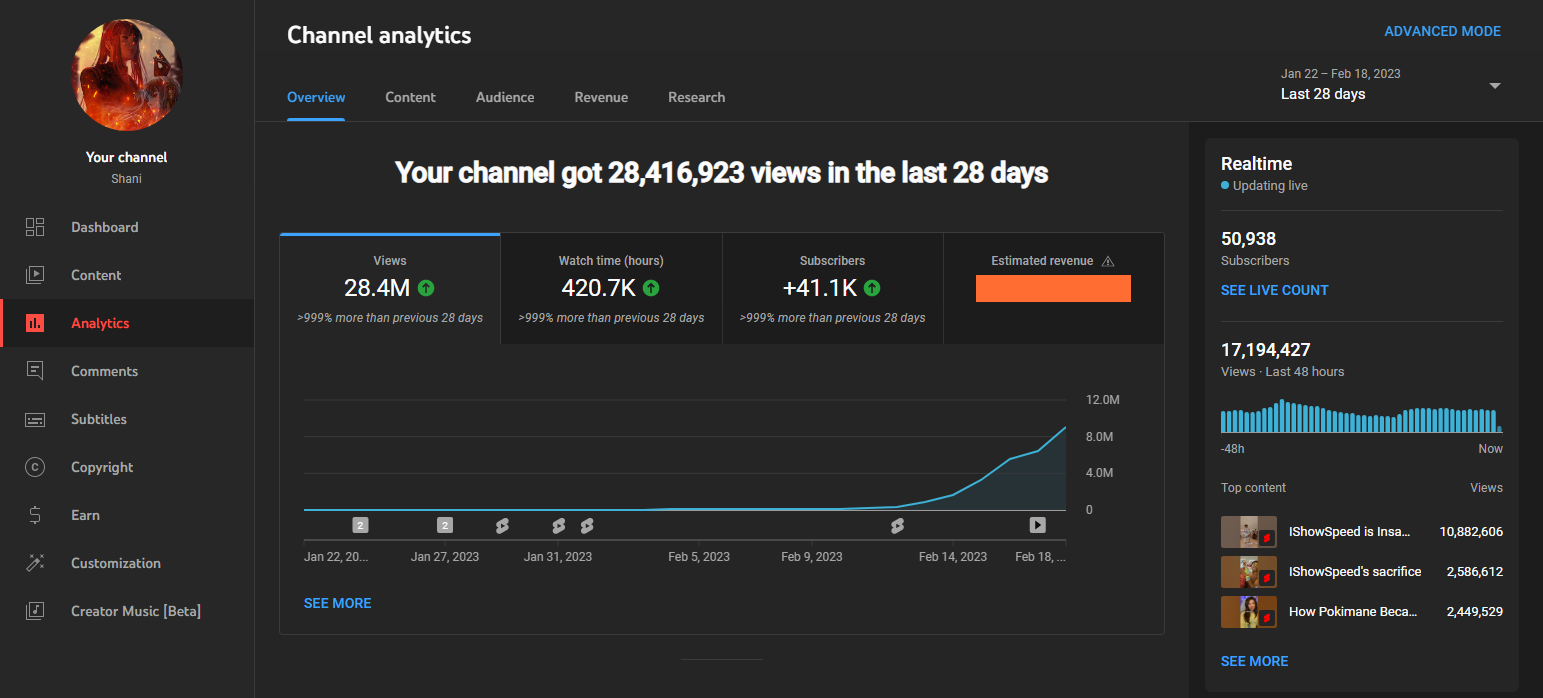
Task: Select the Views metric card
Action: click(389, 288)
